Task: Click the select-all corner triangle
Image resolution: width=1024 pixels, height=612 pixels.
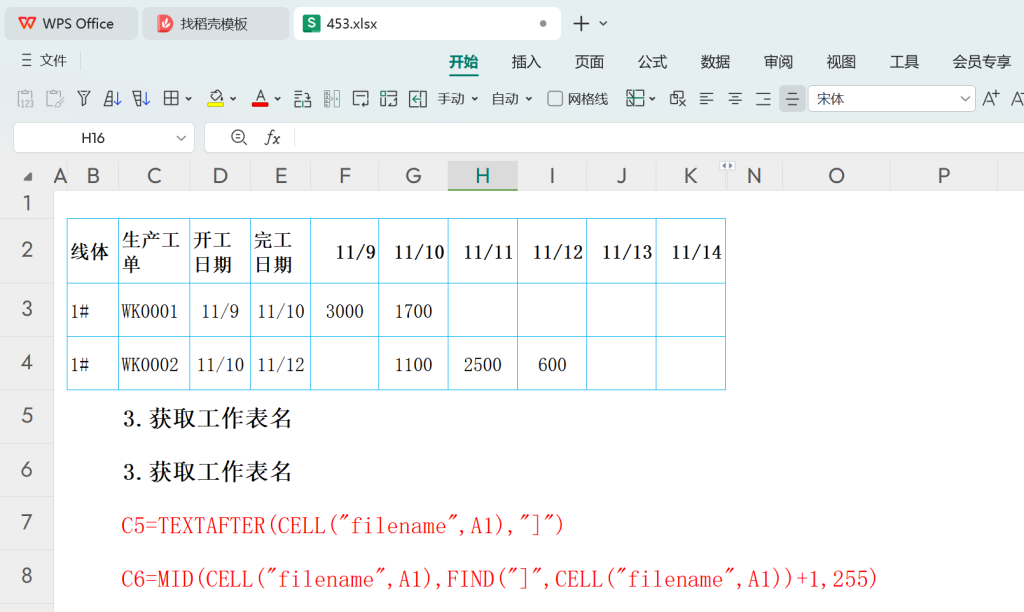Action: [27, 176]
